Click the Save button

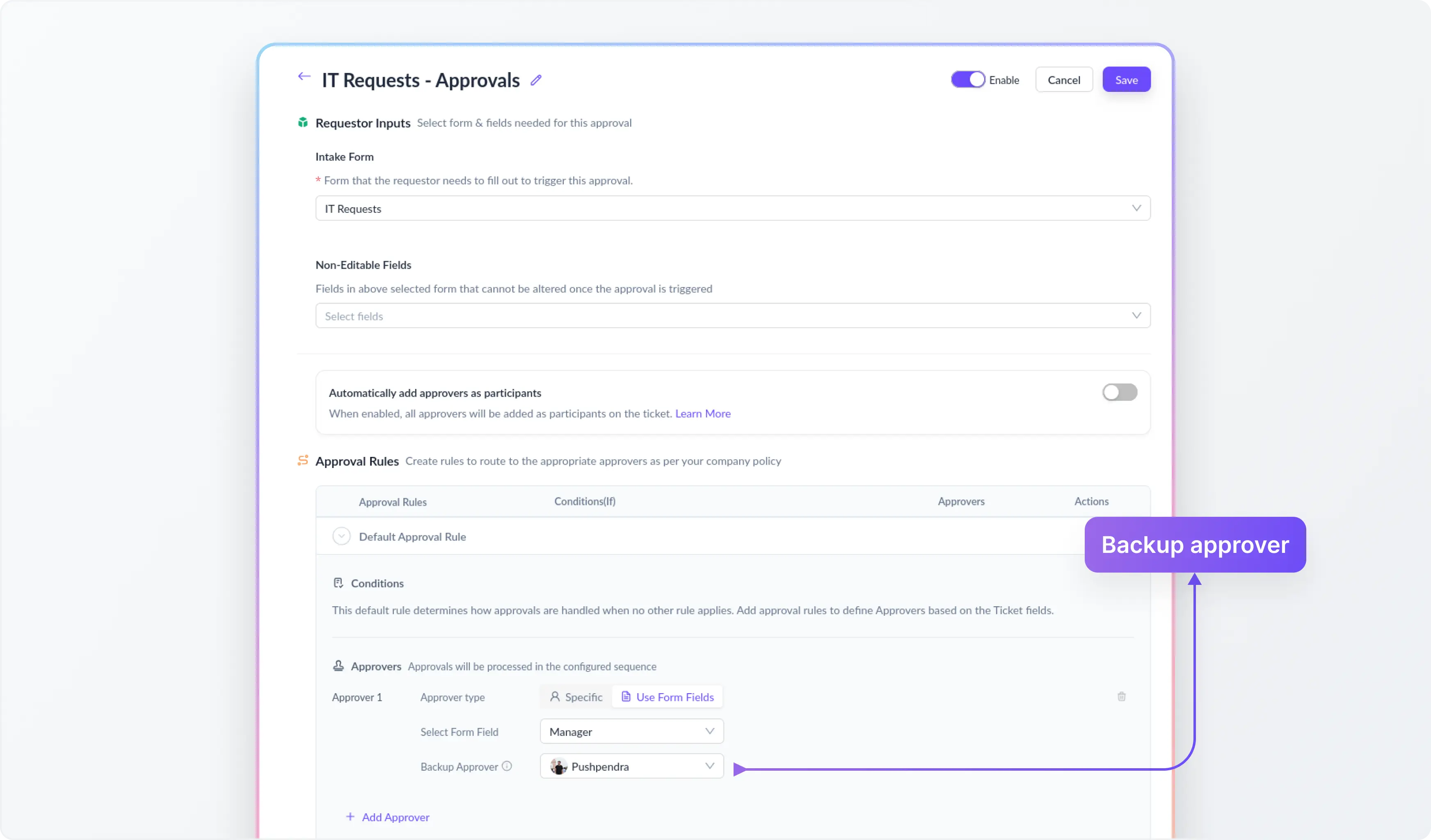[x=1126, y=80]
